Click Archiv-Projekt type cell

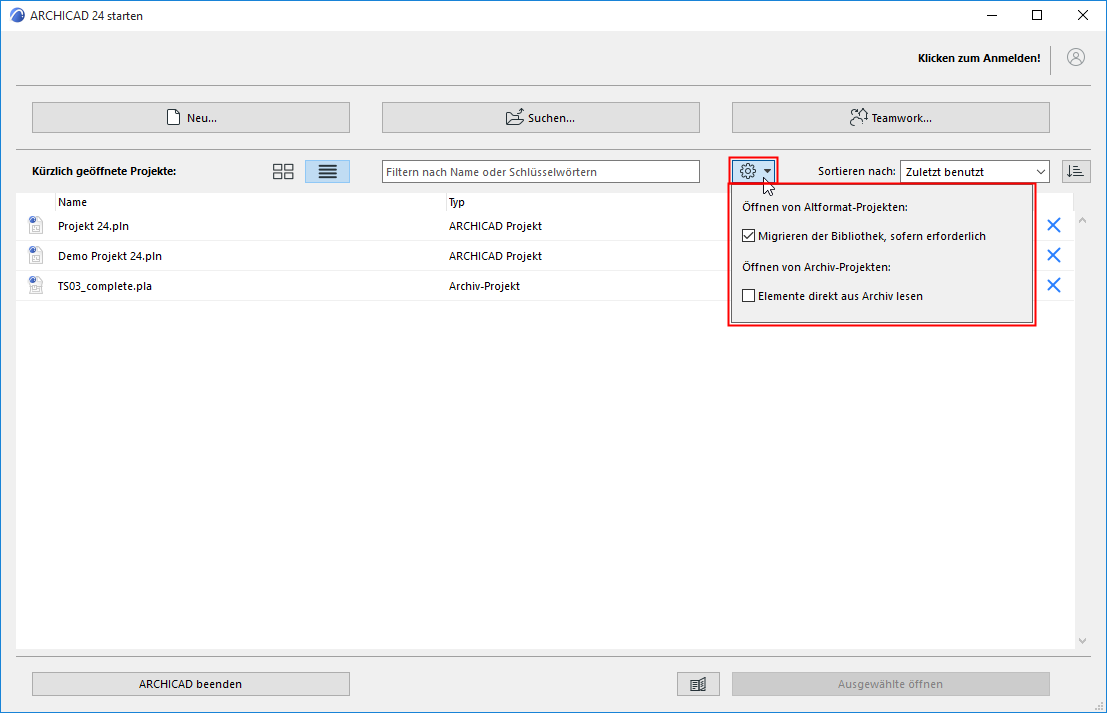pos(484,286)
